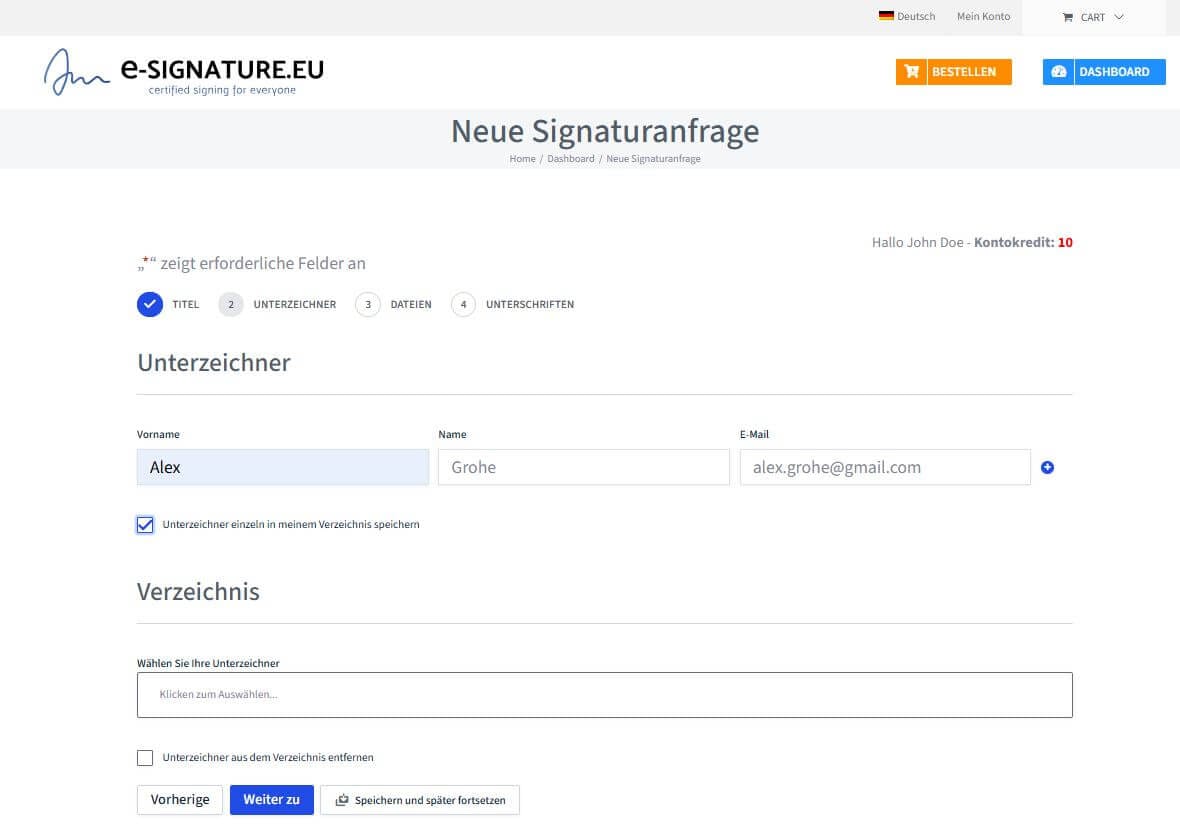Enable Unterzeichner aus dem Verzeichnis entfernen checkbox
1180x833 pixels.
(x=145, y=758)
